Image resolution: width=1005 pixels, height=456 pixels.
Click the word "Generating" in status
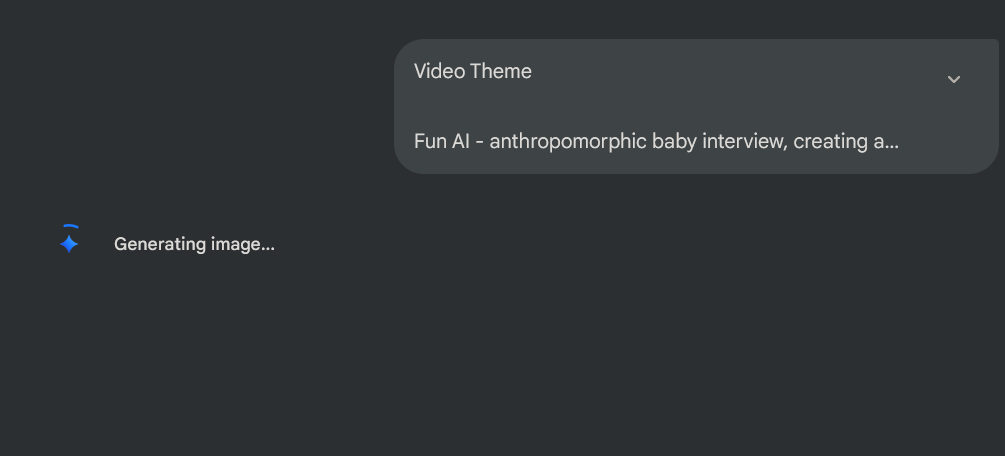(x=153, y=244)
